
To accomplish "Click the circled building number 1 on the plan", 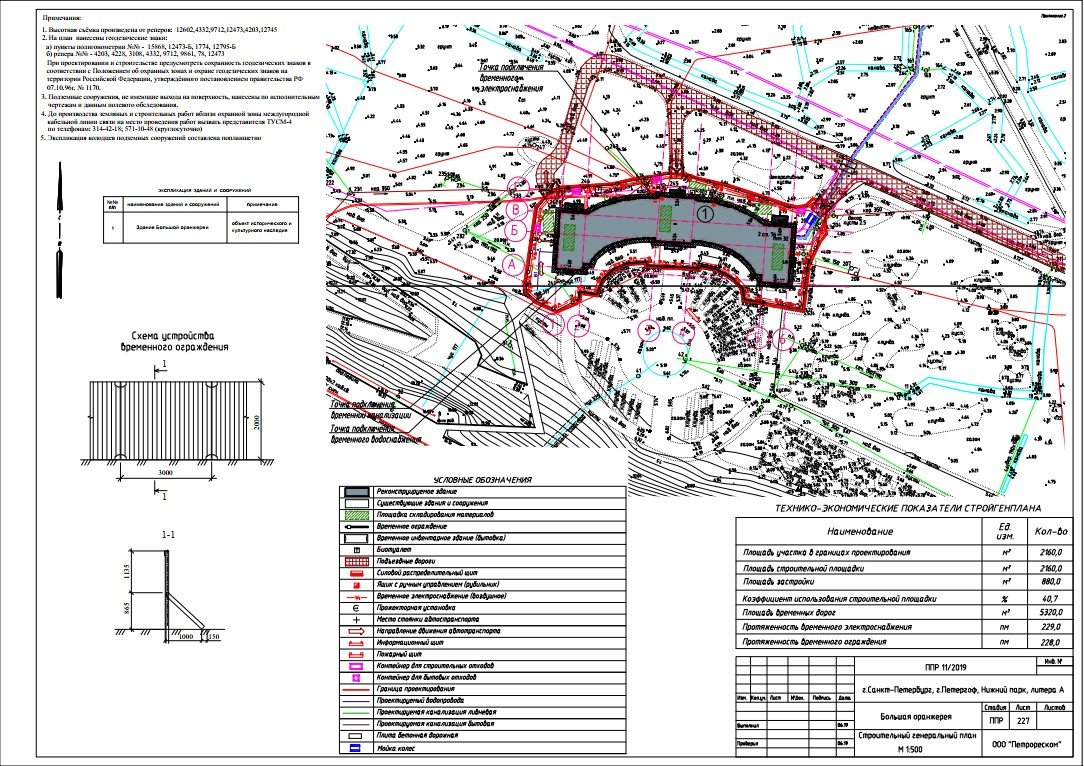I will pyautogui.click(x=704, y=214).
